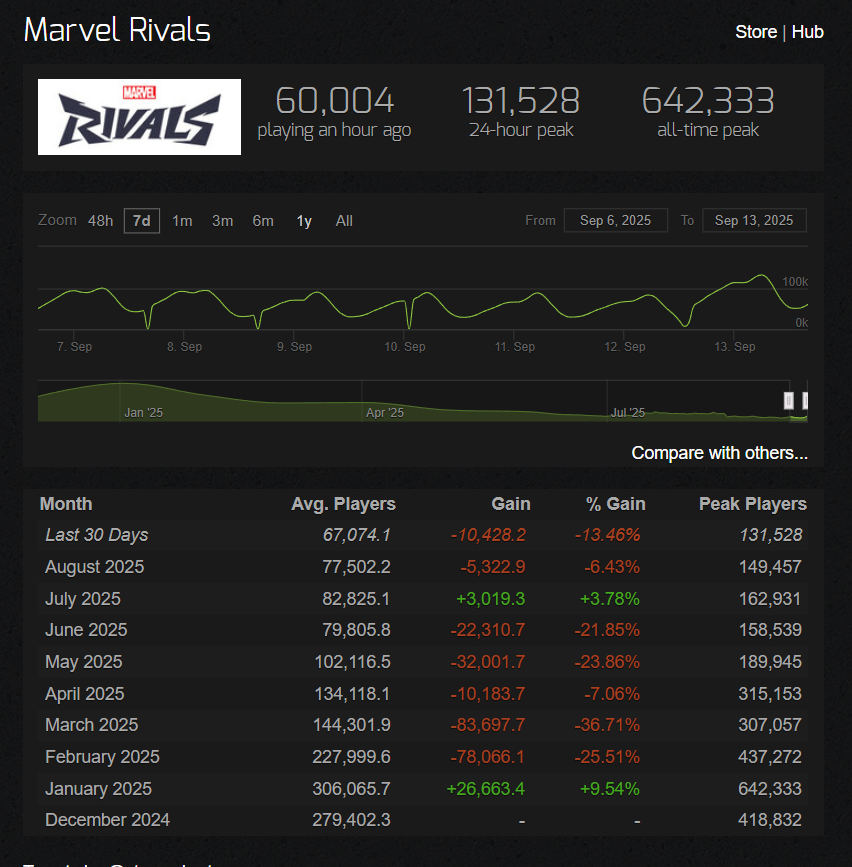This screenshot has width=852, height=867.
Task: Select the July 2025 row label
Action: [83, 599]
